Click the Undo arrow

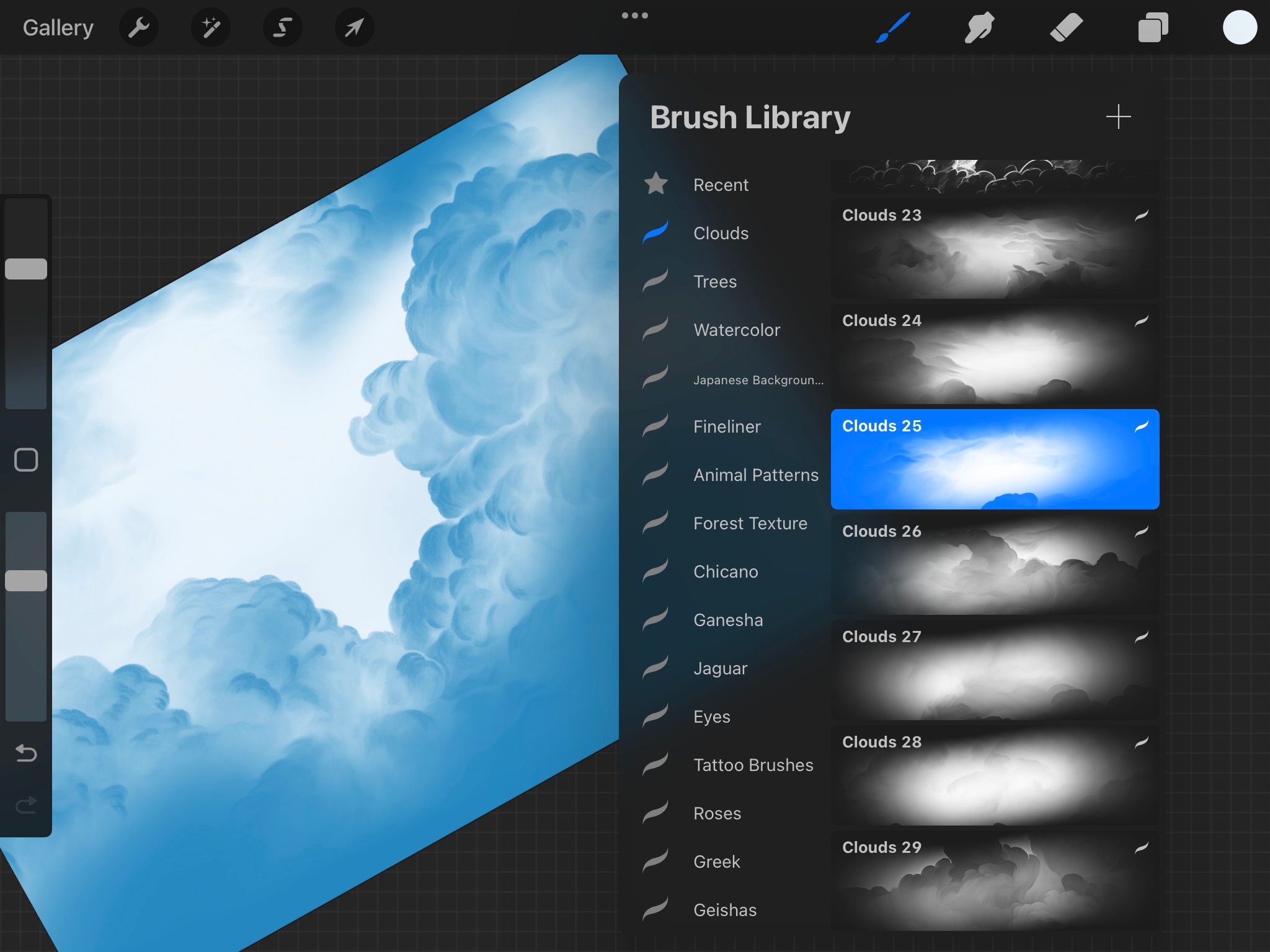26,753
